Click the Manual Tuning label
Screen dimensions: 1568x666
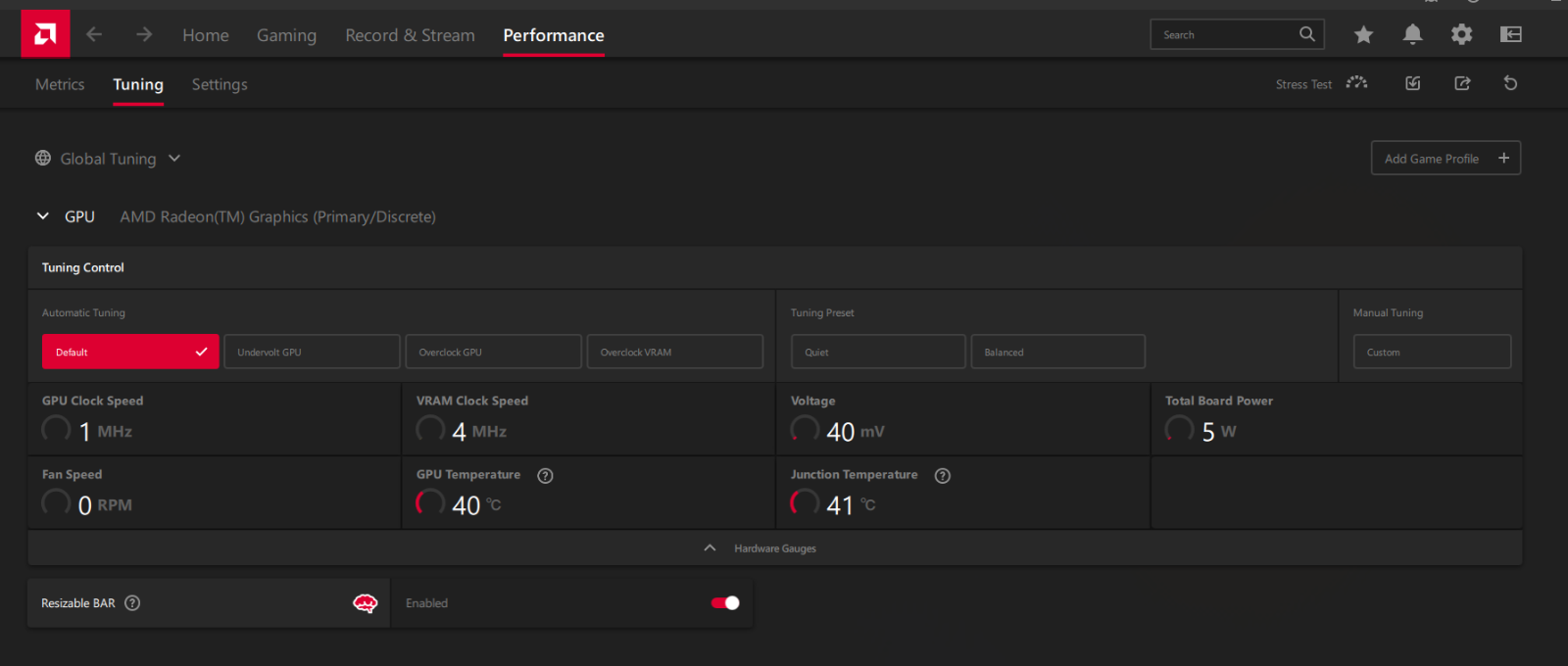(x=1388, y=312)
